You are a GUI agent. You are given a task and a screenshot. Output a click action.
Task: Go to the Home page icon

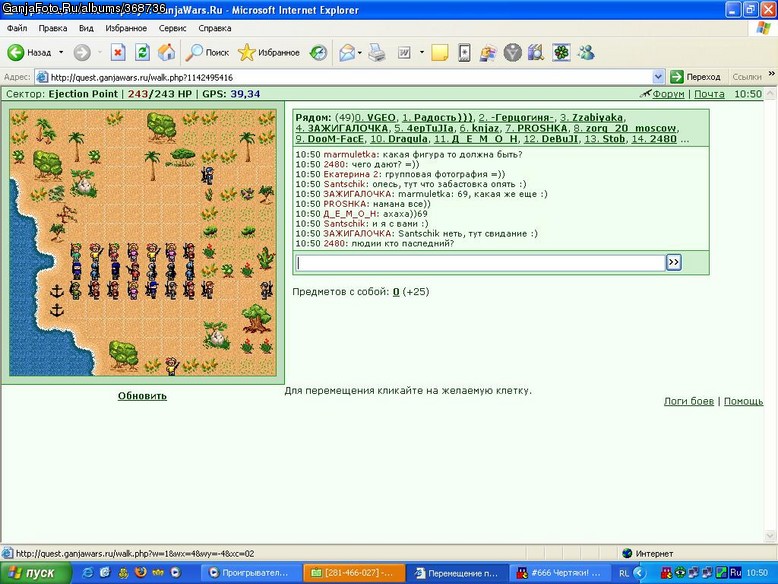tap(166, 52)
